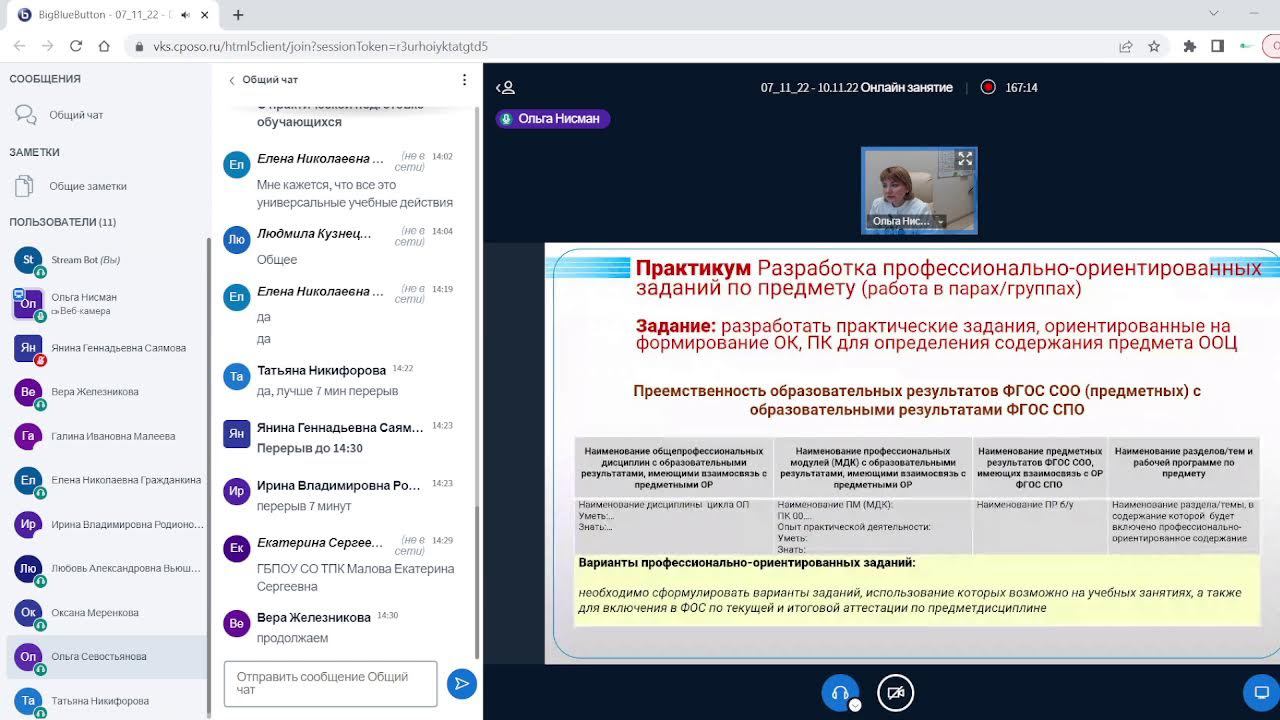Mute the tab via speaker icon
1280x720 pixels.
[x=185, y=15]
